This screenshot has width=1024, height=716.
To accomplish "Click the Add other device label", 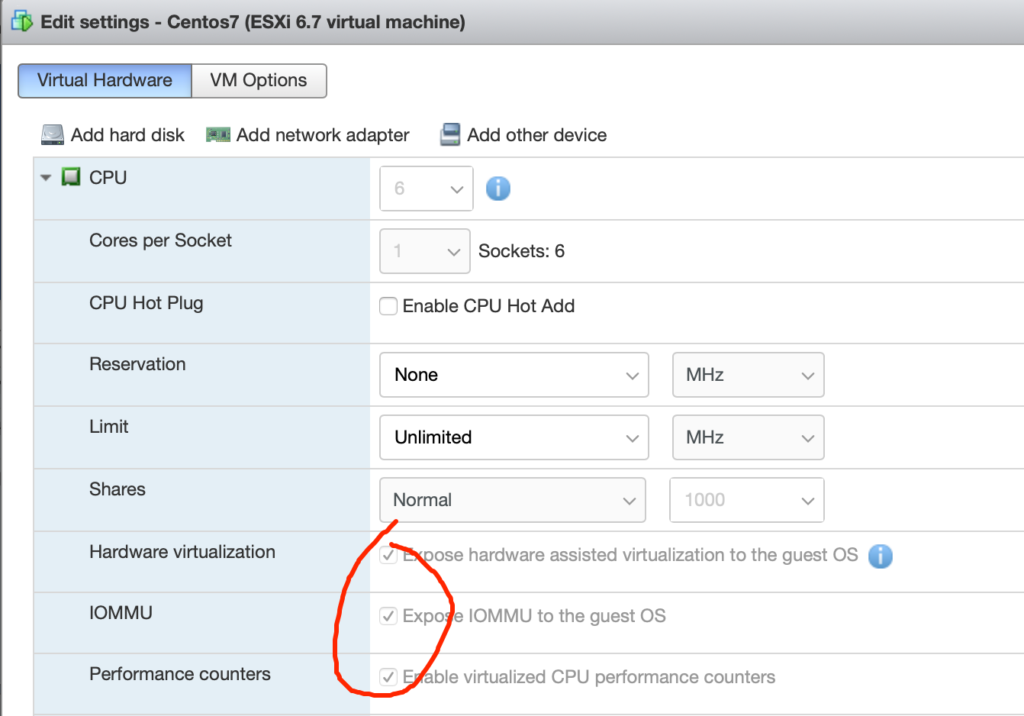I will click(x=537, y=135).
